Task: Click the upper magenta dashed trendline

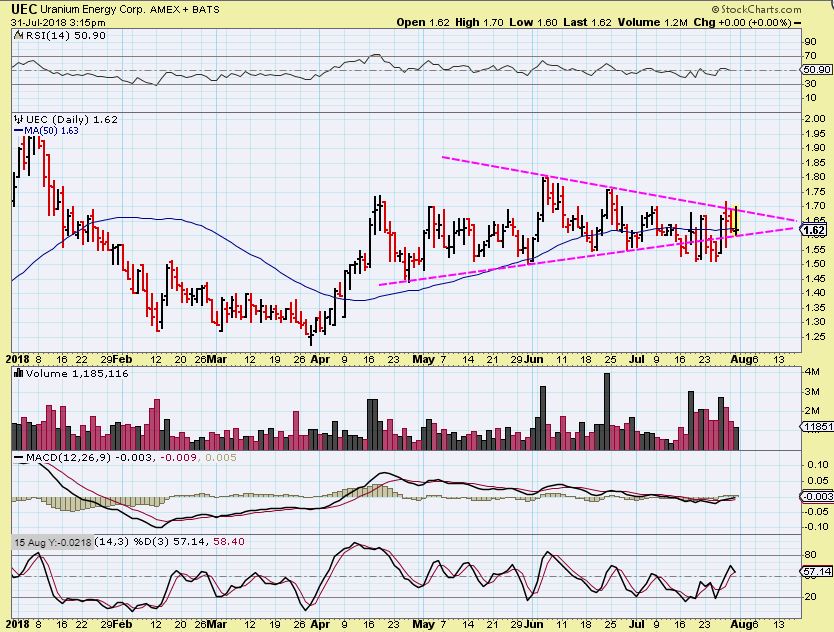Action: [x=619, y=188]
